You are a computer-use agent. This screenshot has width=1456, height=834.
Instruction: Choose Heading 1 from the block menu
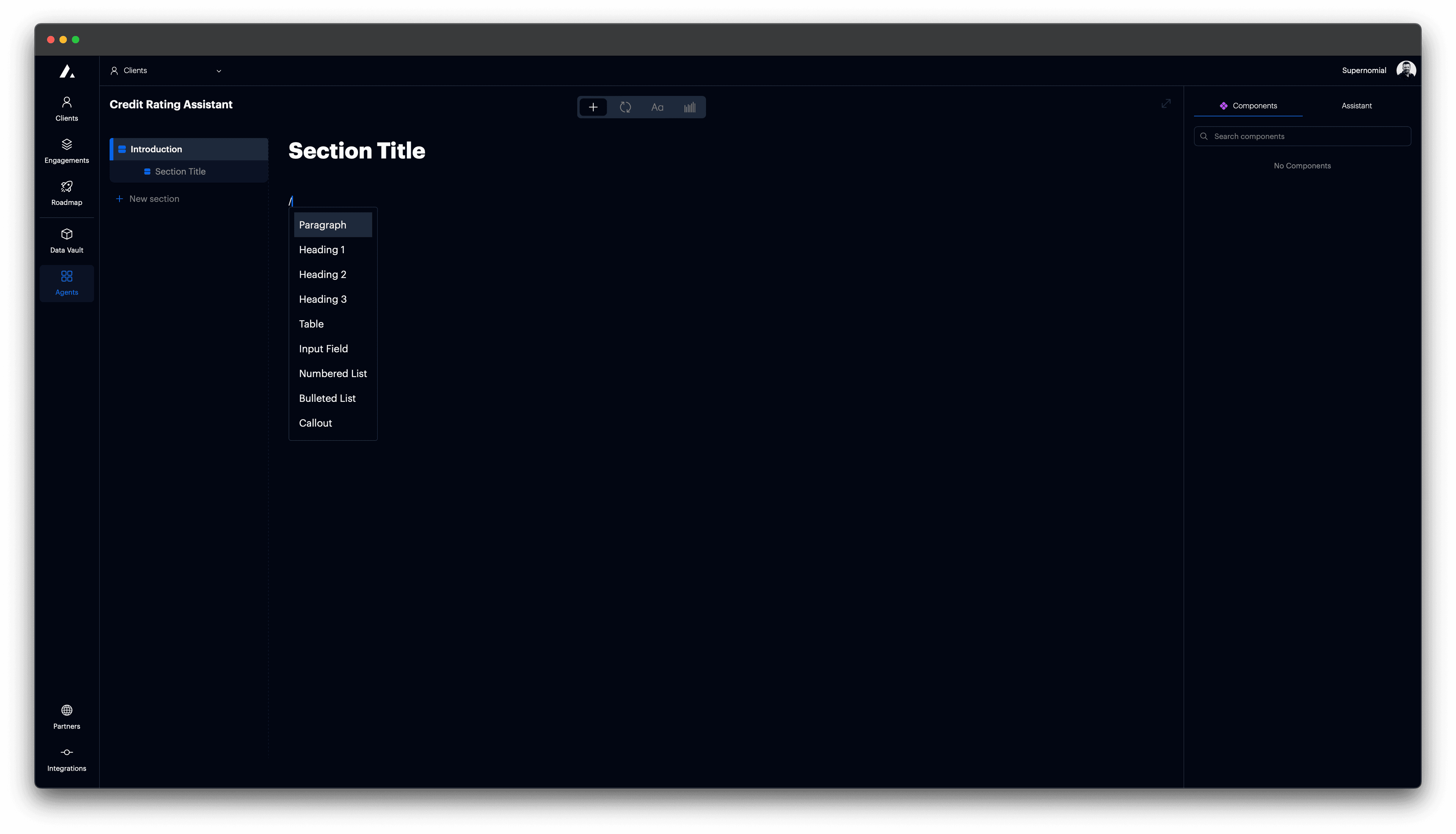[321, 249]
